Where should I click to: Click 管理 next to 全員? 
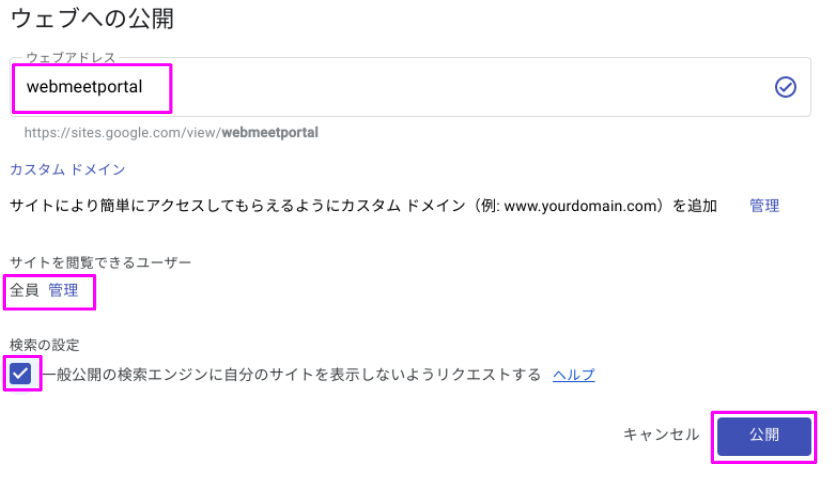coord(63,290)
